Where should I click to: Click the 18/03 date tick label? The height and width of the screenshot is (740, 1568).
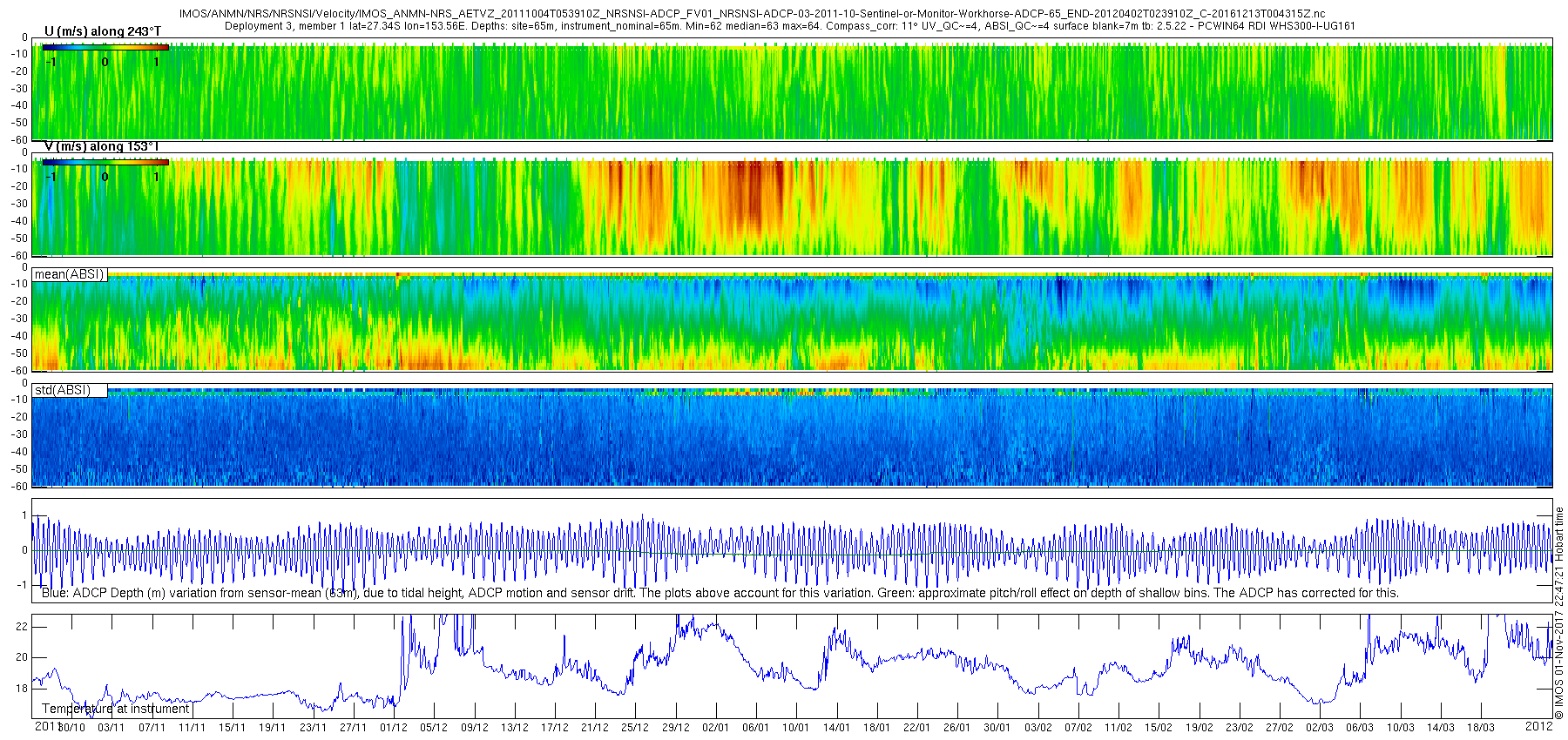[x=1481, y=727]
